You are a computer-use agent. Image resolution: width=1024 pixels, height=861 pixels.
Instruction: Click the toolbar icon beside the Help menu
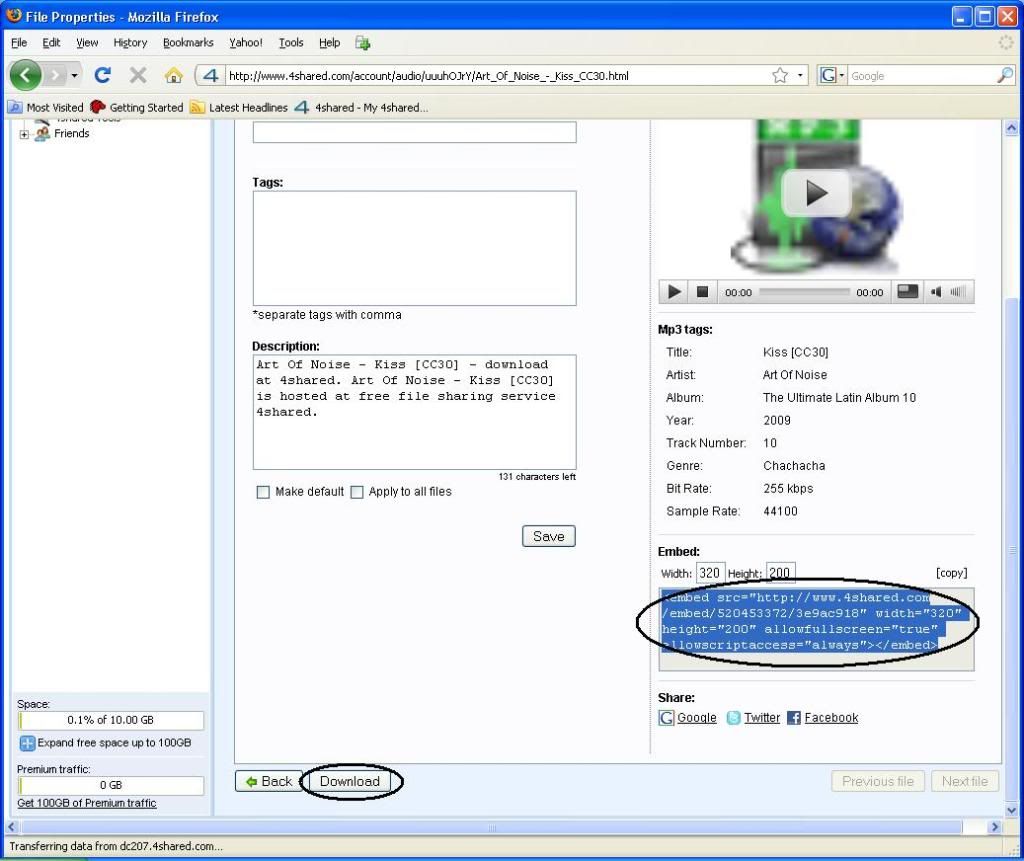click(362, 43)
